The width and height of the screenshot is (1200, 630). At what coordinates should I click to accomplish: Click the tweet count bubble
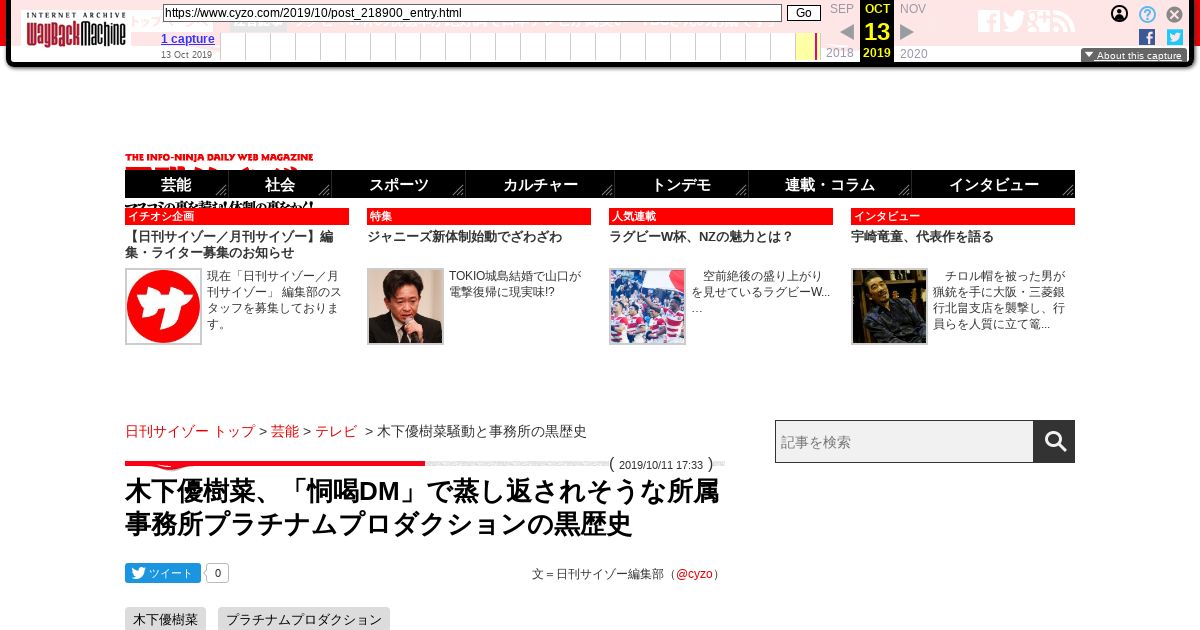click(x=218, y=573)
